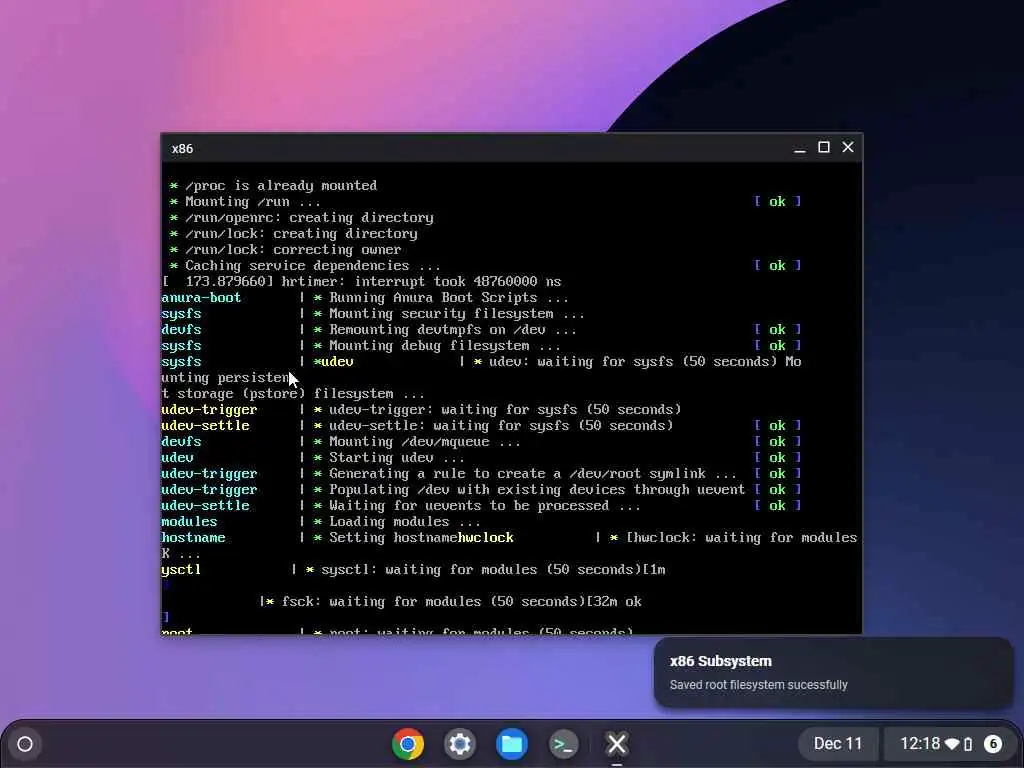1024x768 pixels.
Task: Open the notification counter badge 6
Action: [x=993, y=744]
